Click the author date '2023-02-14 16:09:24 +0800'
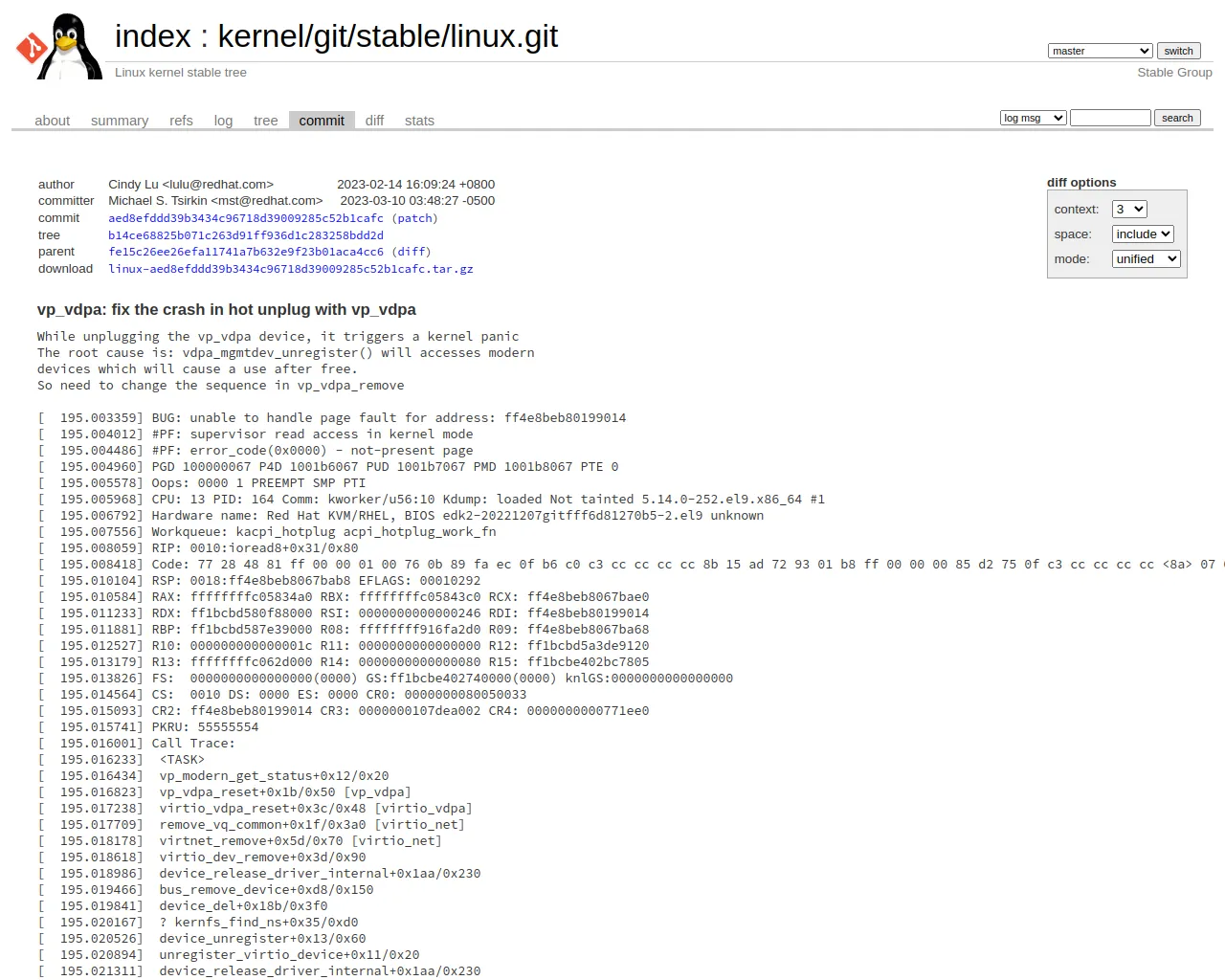1225x980 pixels. pos(416,185)
